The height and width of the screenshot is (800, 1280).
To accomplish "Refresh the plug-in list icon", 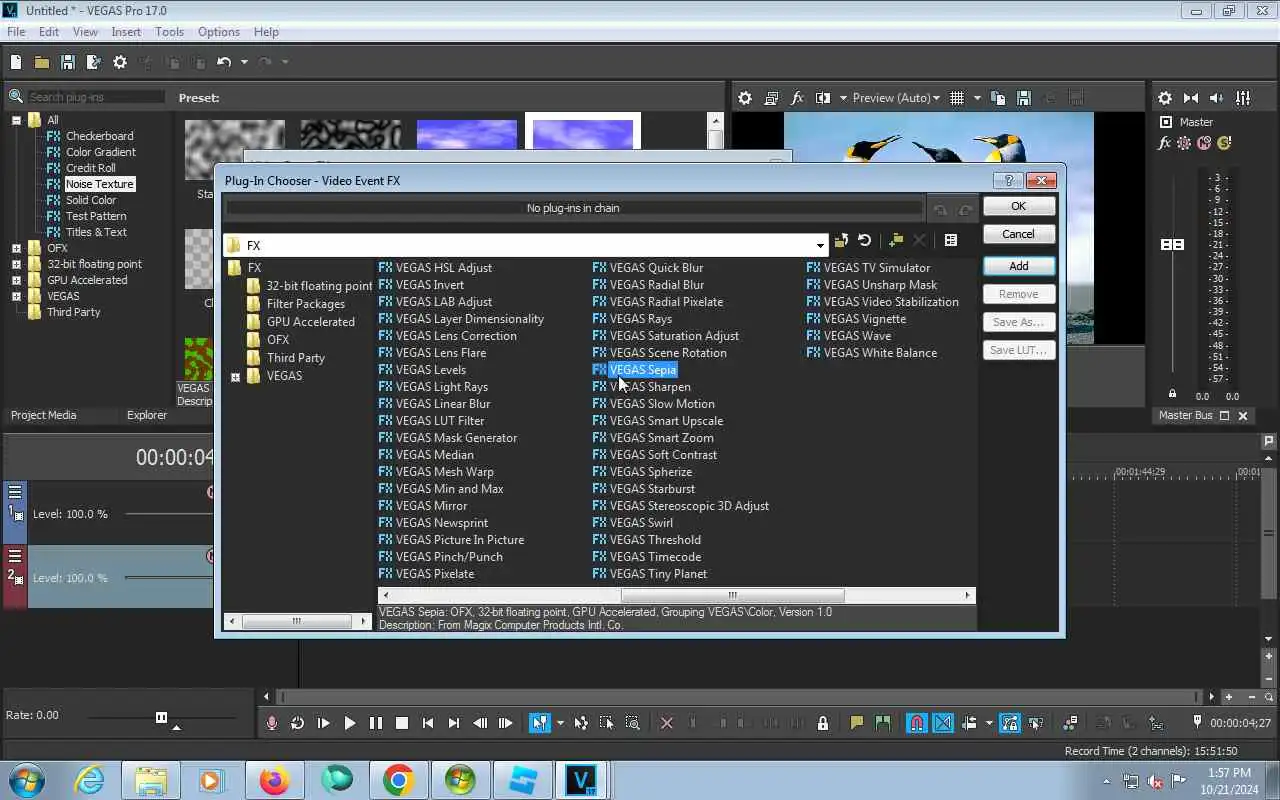I will 865,241.
